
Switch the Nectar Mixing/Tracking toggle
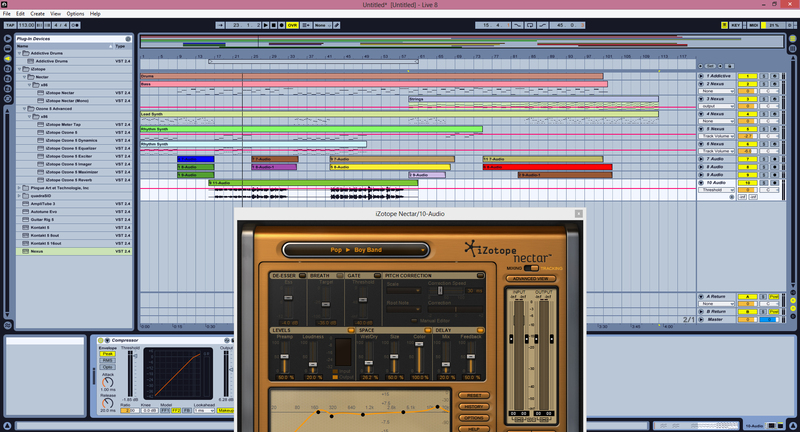point(531,268)
